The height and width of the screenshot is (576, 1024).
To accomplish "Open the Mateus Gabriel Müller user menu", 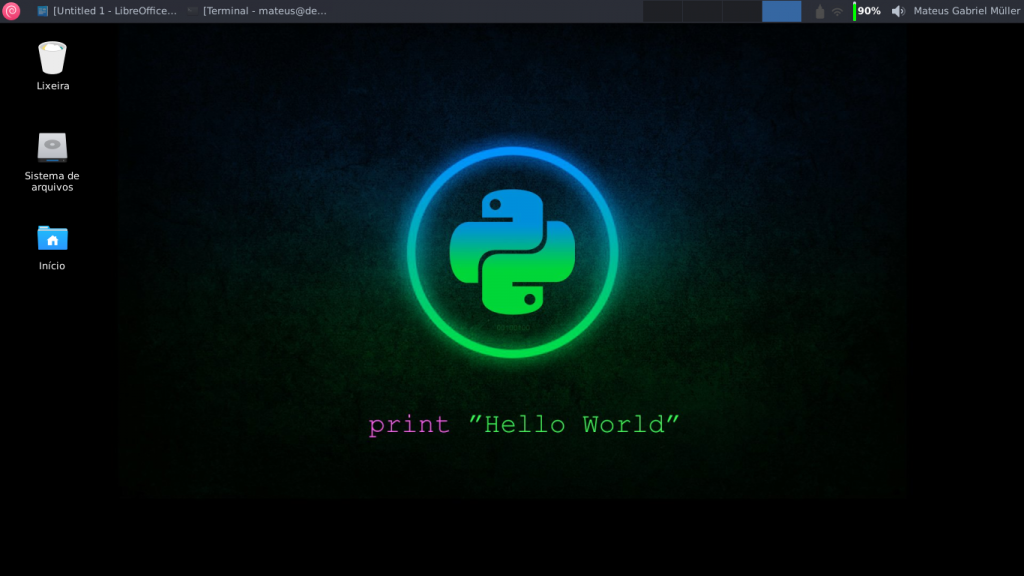I will pos(966,11).
